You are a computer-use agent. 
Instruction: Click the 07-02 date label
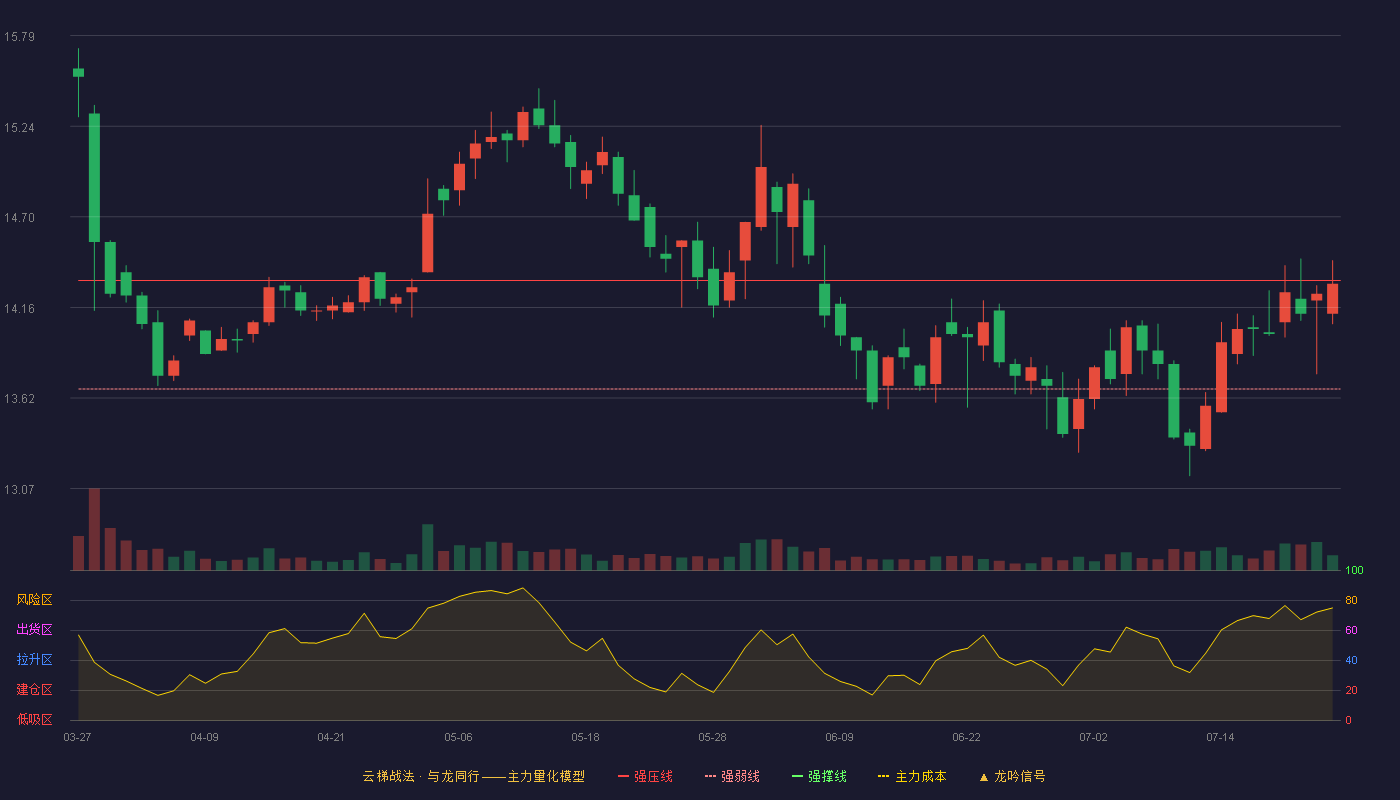[1093, 737]
